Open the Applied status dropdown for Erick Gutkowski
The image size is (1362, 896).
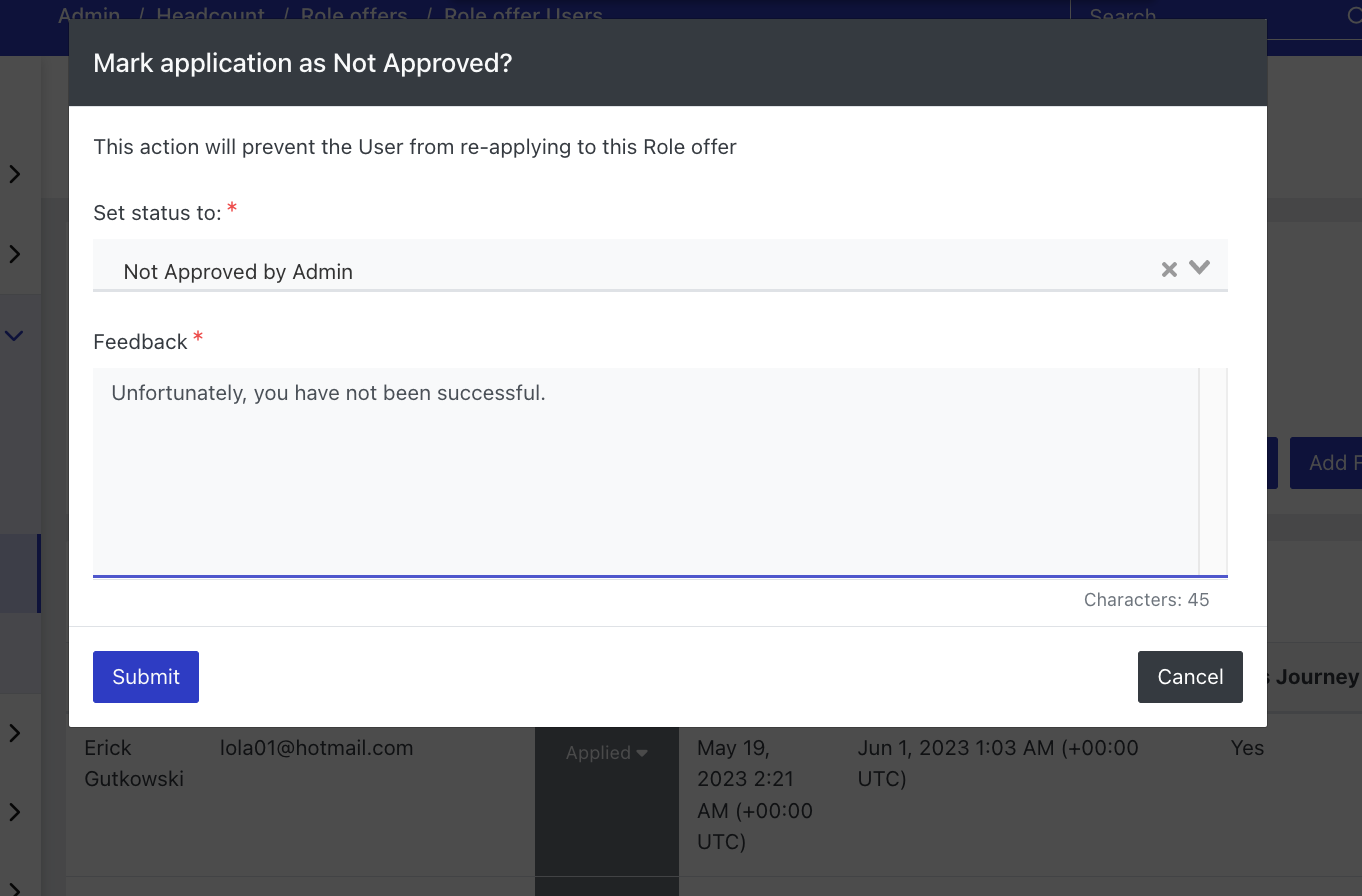[x=607, y=753]
